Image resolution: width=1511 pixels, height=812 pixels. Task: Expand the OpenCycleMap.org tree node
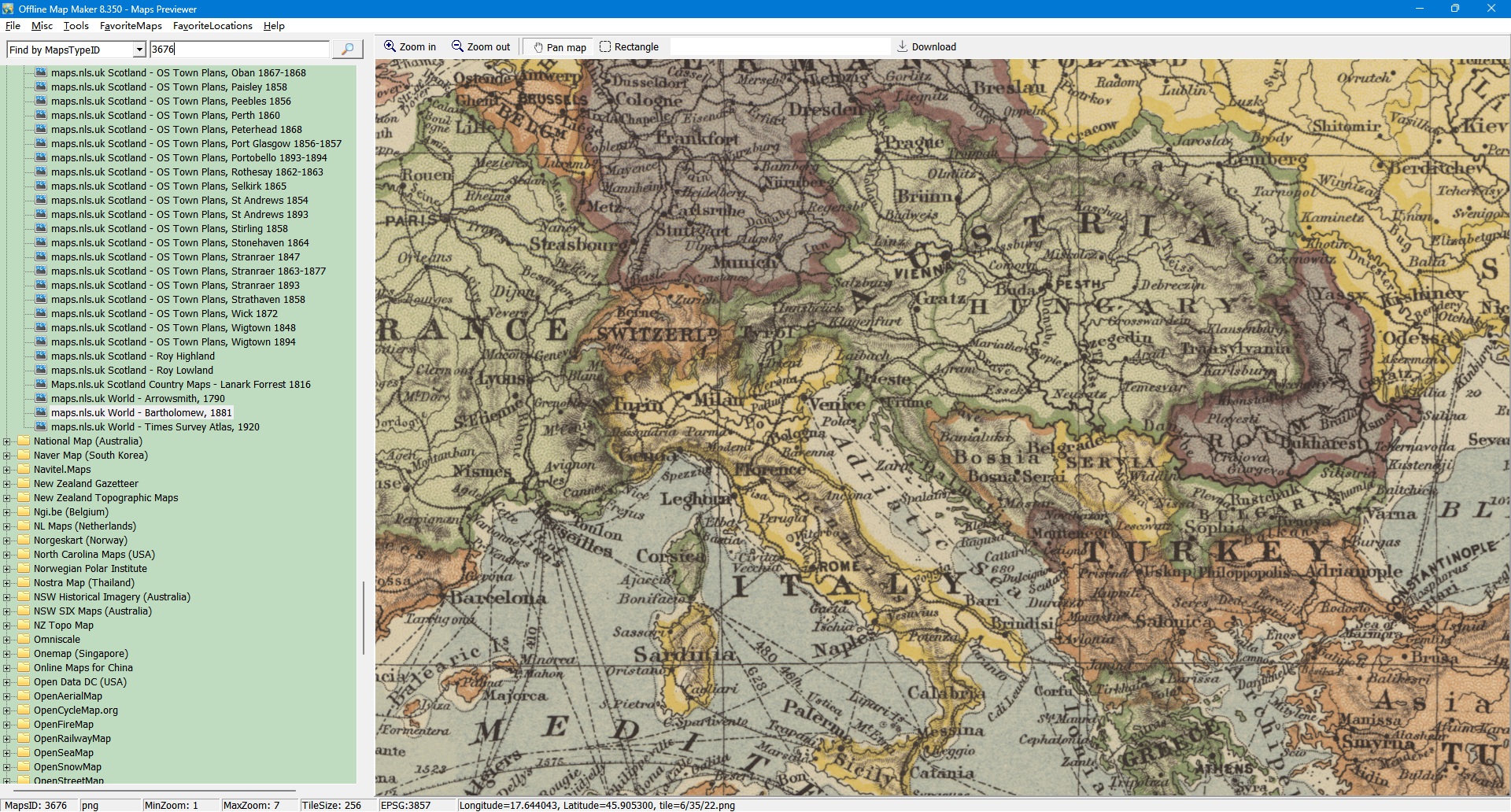(7, 710)
